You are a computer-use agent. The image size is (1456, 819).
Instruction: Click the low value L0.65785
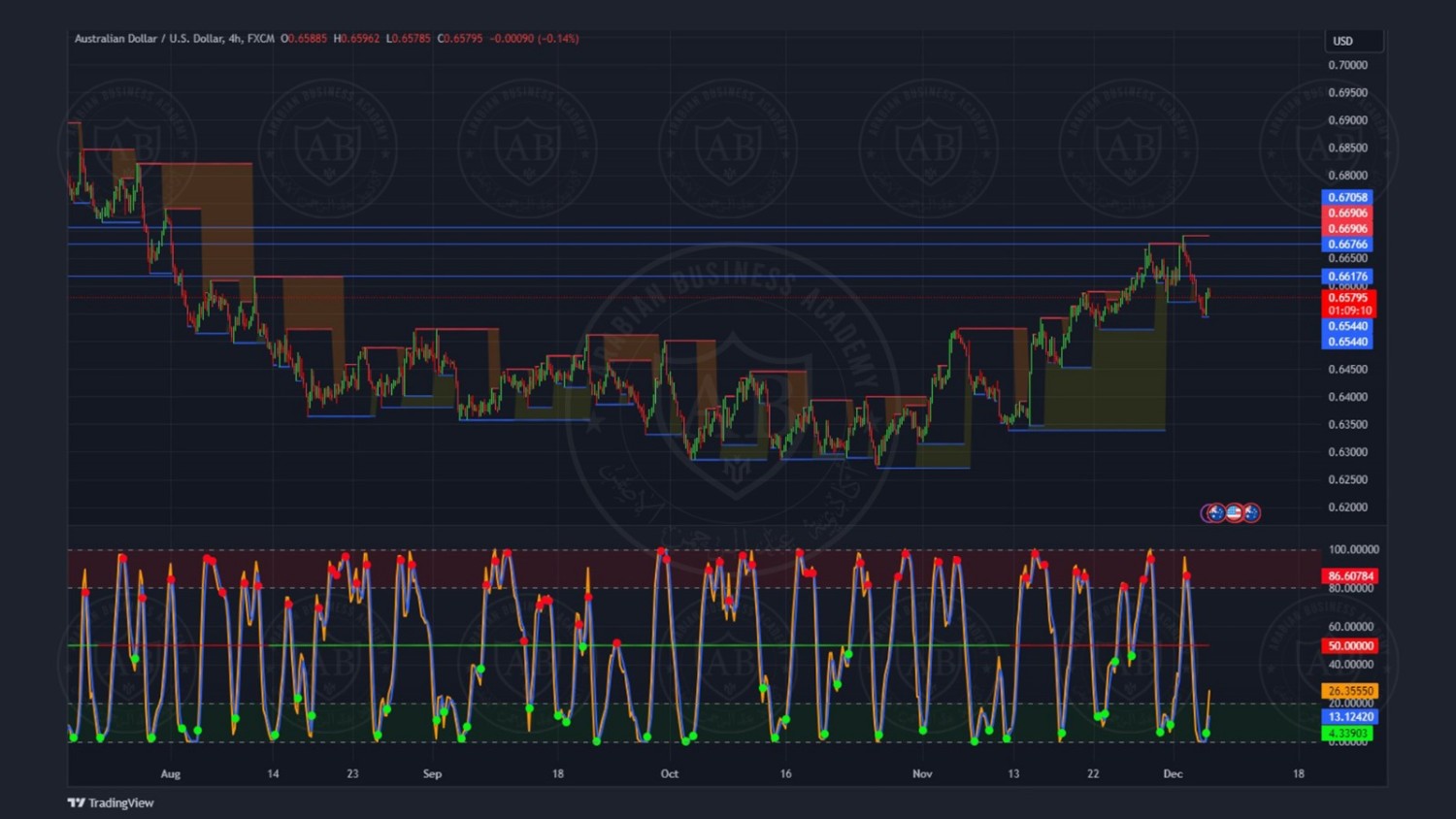pos(408,39)
